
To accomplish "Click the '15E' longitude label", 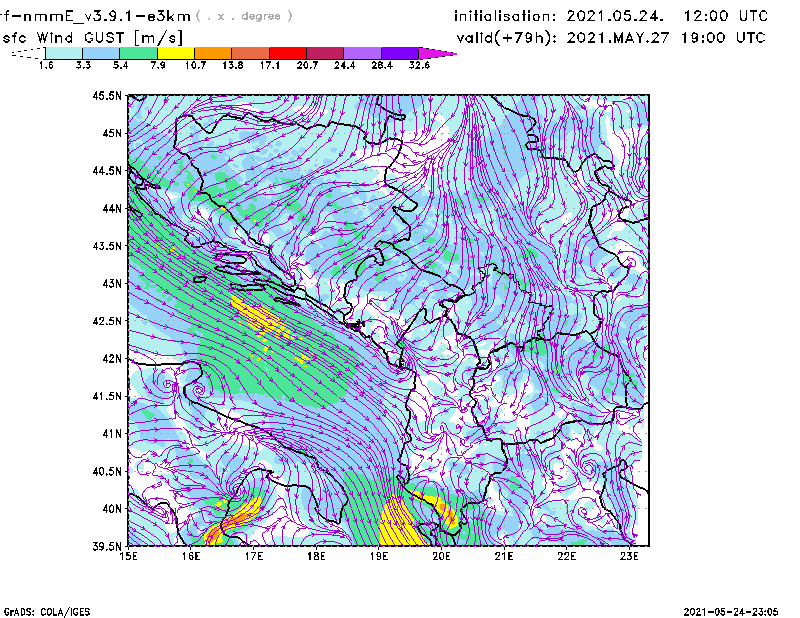I will (x=128, y=556).
